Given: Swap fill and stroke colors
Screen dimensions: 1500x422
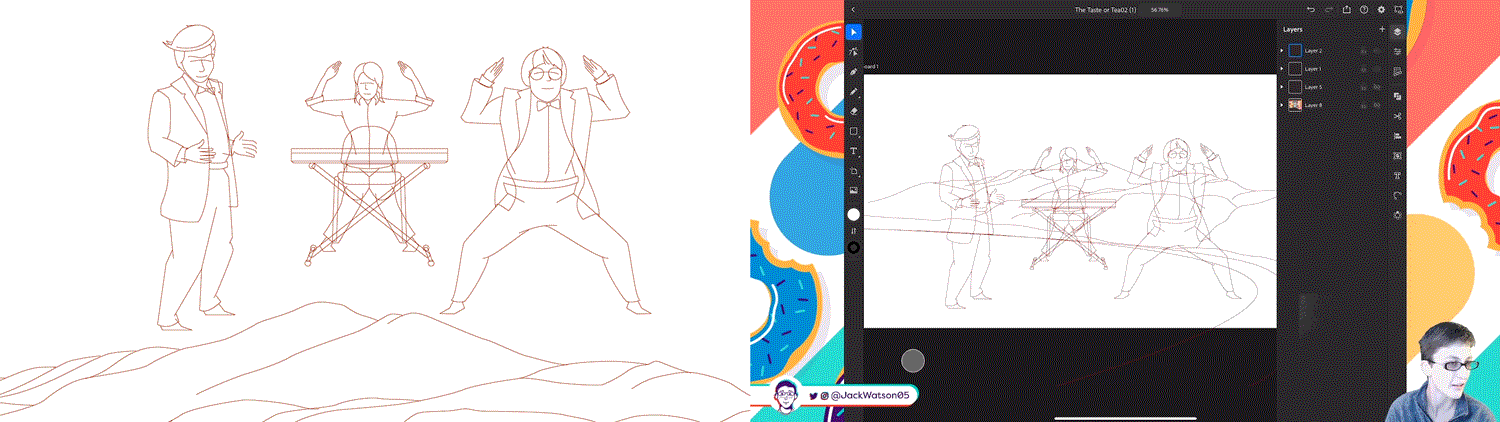Looking at the screenshot, I should tap(854, 231).
